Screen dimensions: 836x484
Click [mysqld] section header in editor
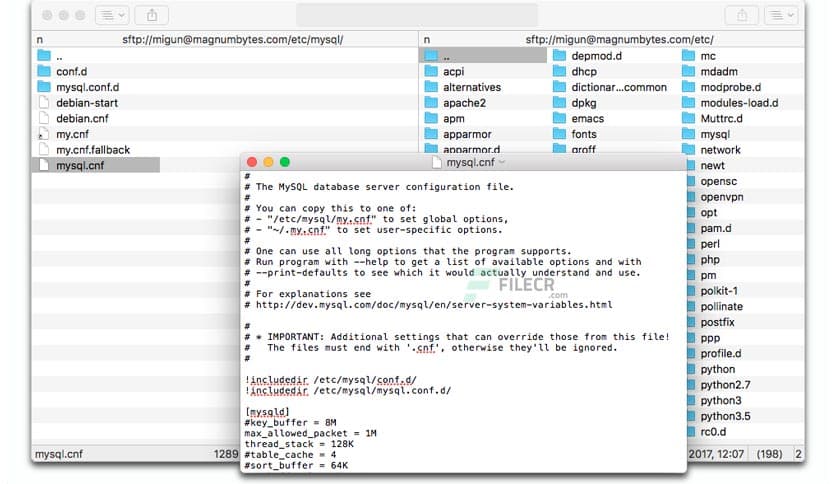267,412
